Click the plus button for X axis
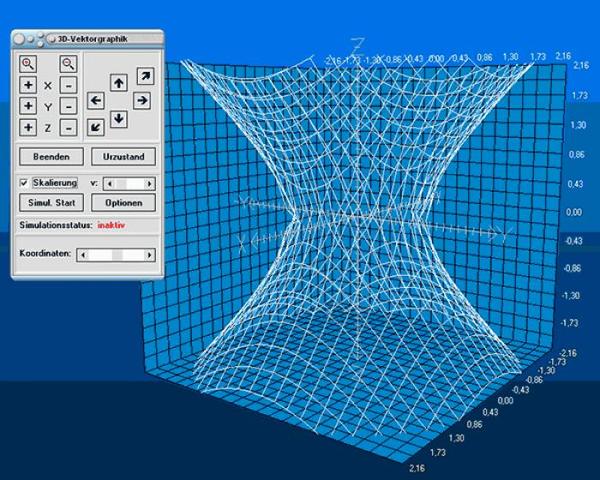Image resolution: width=600 pixels, height=480 pixels. pos(28,85)
